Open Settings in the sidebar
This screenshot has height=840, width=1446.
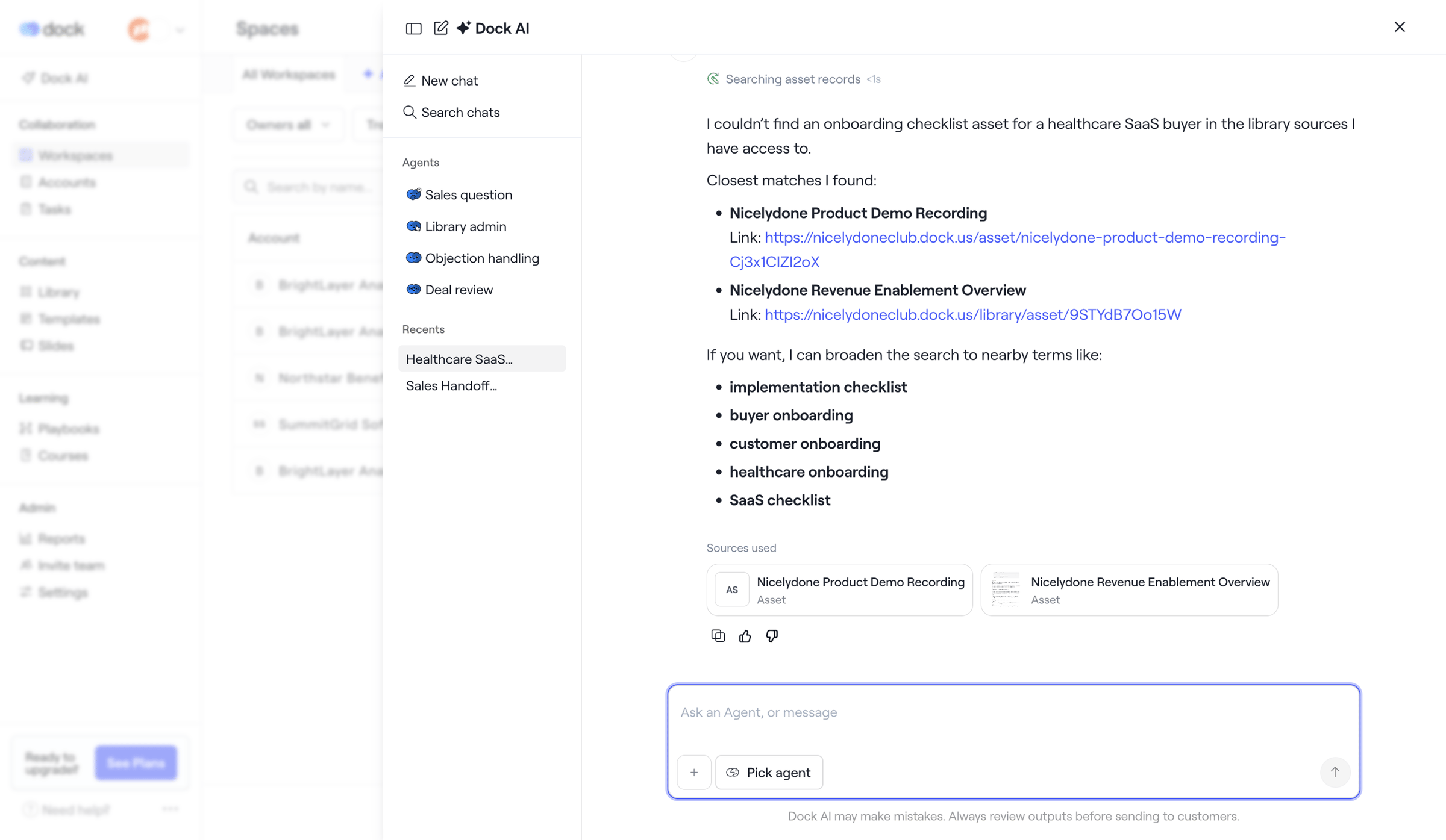100,593
